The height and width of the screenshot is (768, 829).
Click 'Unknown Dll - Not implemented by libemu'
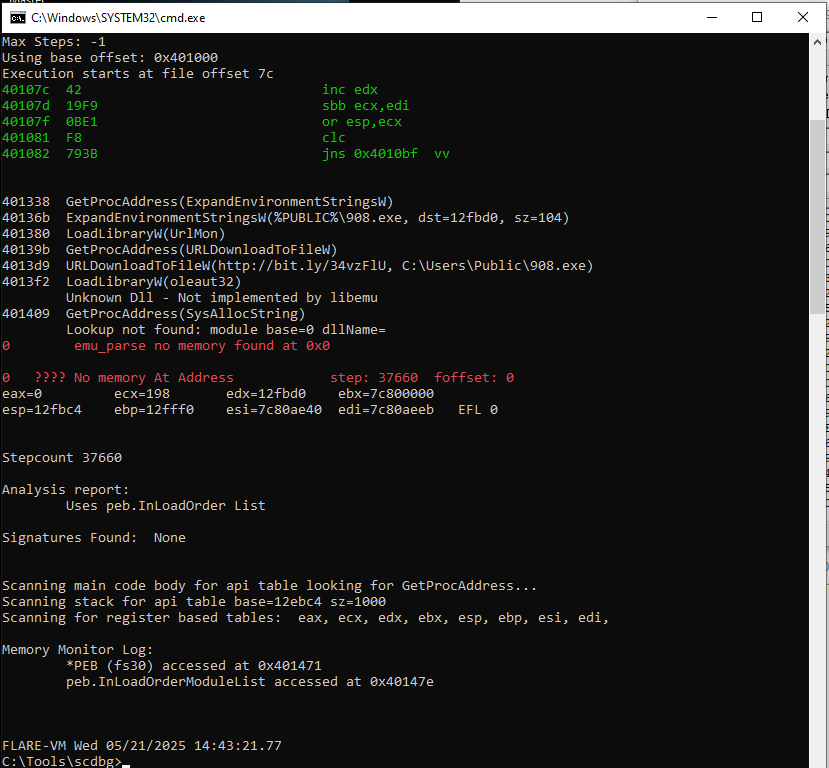[222, 298]
